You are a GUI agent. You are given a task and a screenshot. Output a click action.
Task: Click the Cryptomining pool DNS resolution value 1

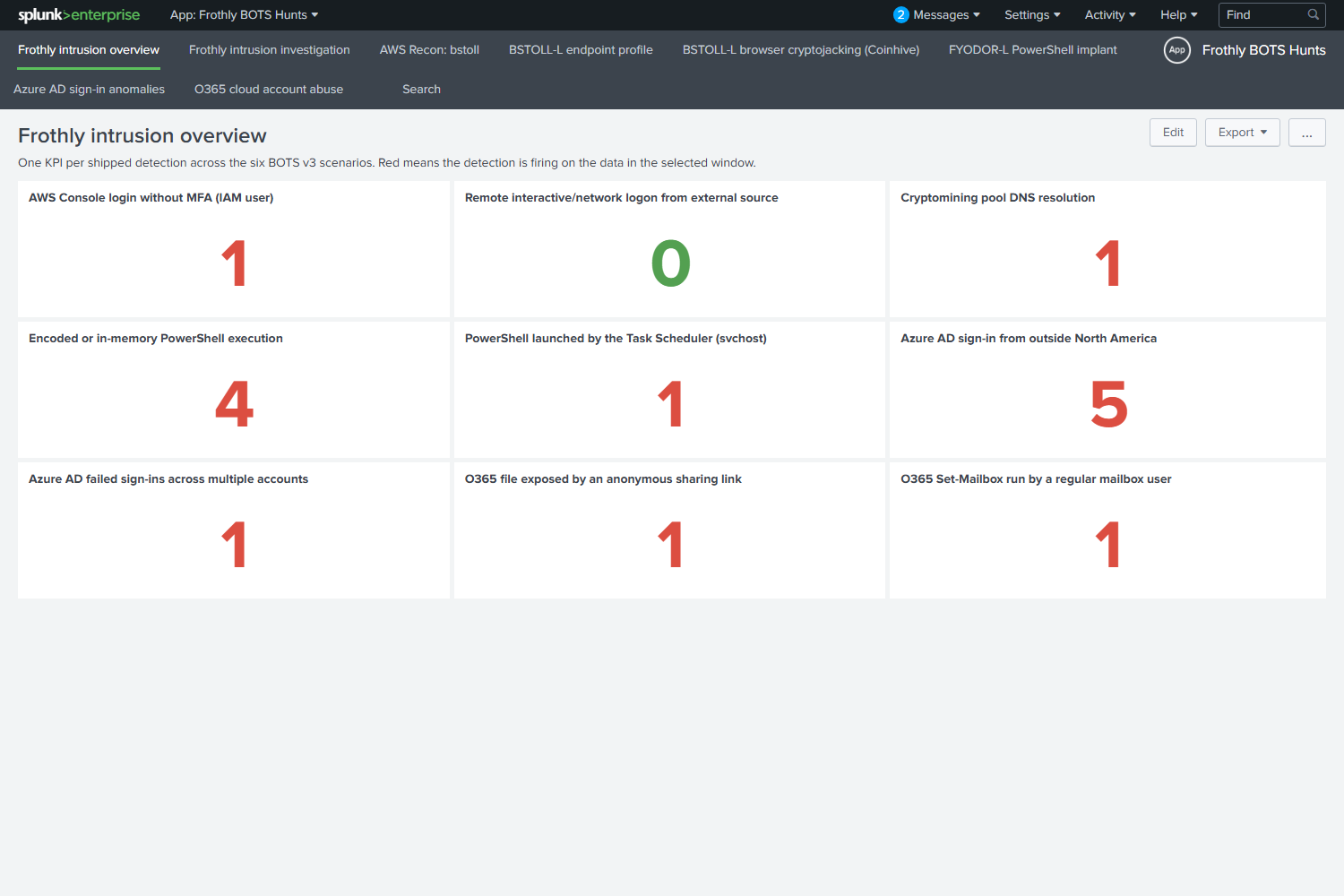click(x=1108, y=263)
